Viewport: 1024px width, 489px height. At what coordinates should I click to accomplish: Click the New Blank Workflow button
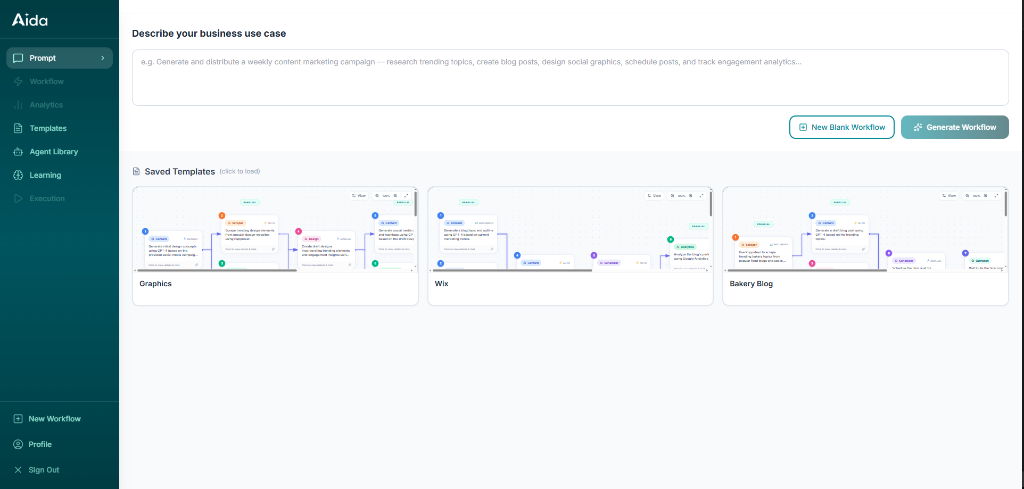(841, 127)
